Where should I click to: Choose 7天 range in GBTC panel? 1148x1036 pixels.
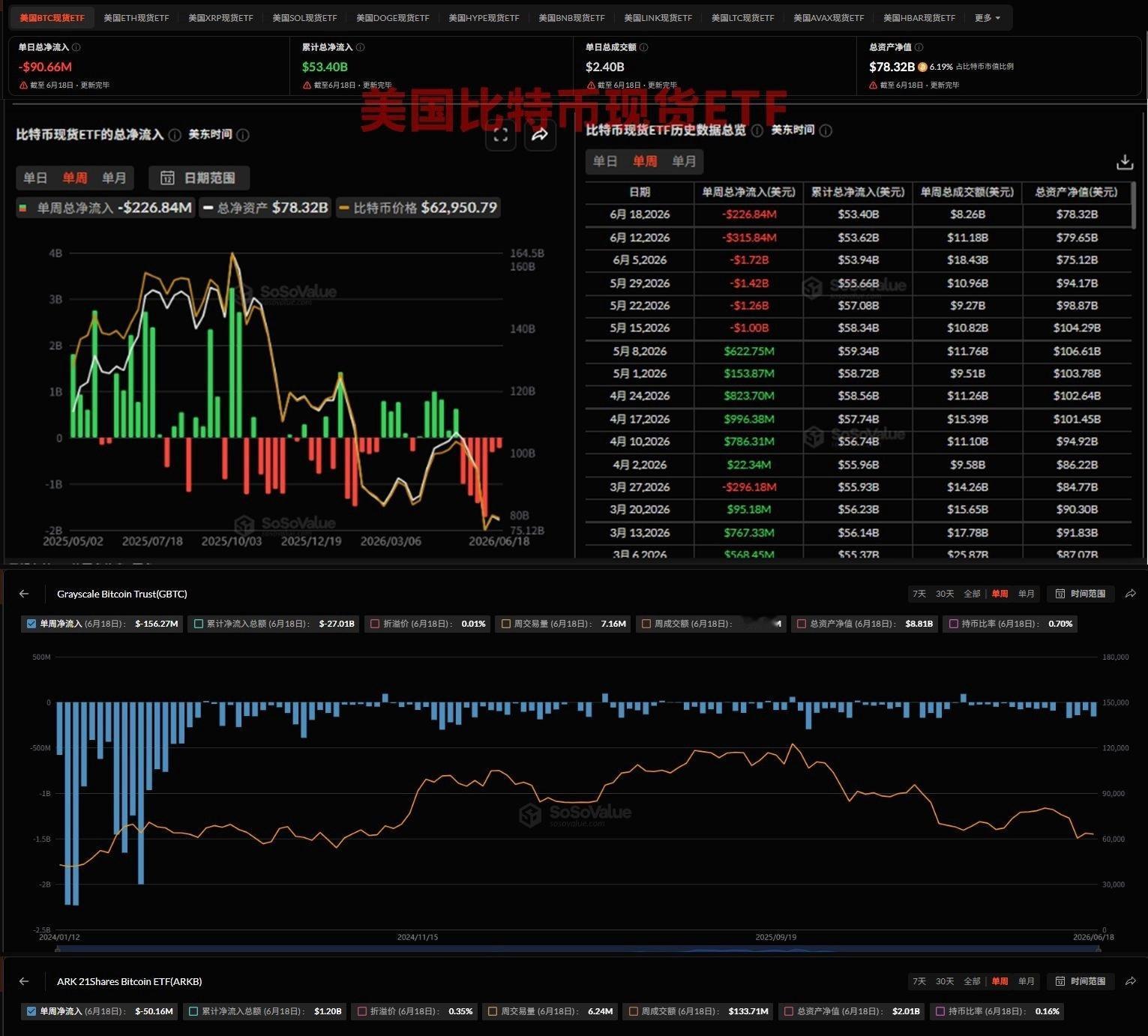pyautogui.click(x=919, y=594)
